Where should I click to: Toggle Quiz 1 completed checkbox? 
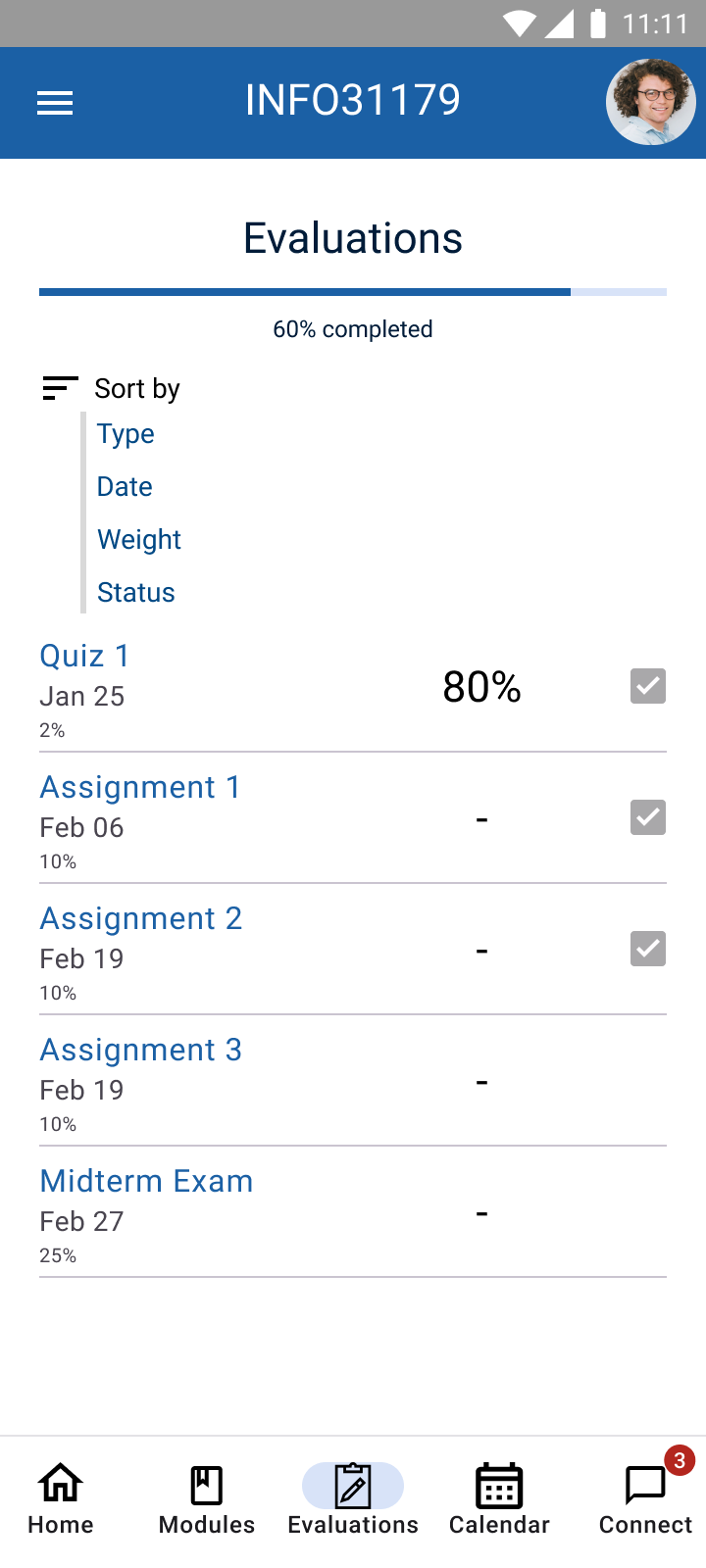coord(648,686)
